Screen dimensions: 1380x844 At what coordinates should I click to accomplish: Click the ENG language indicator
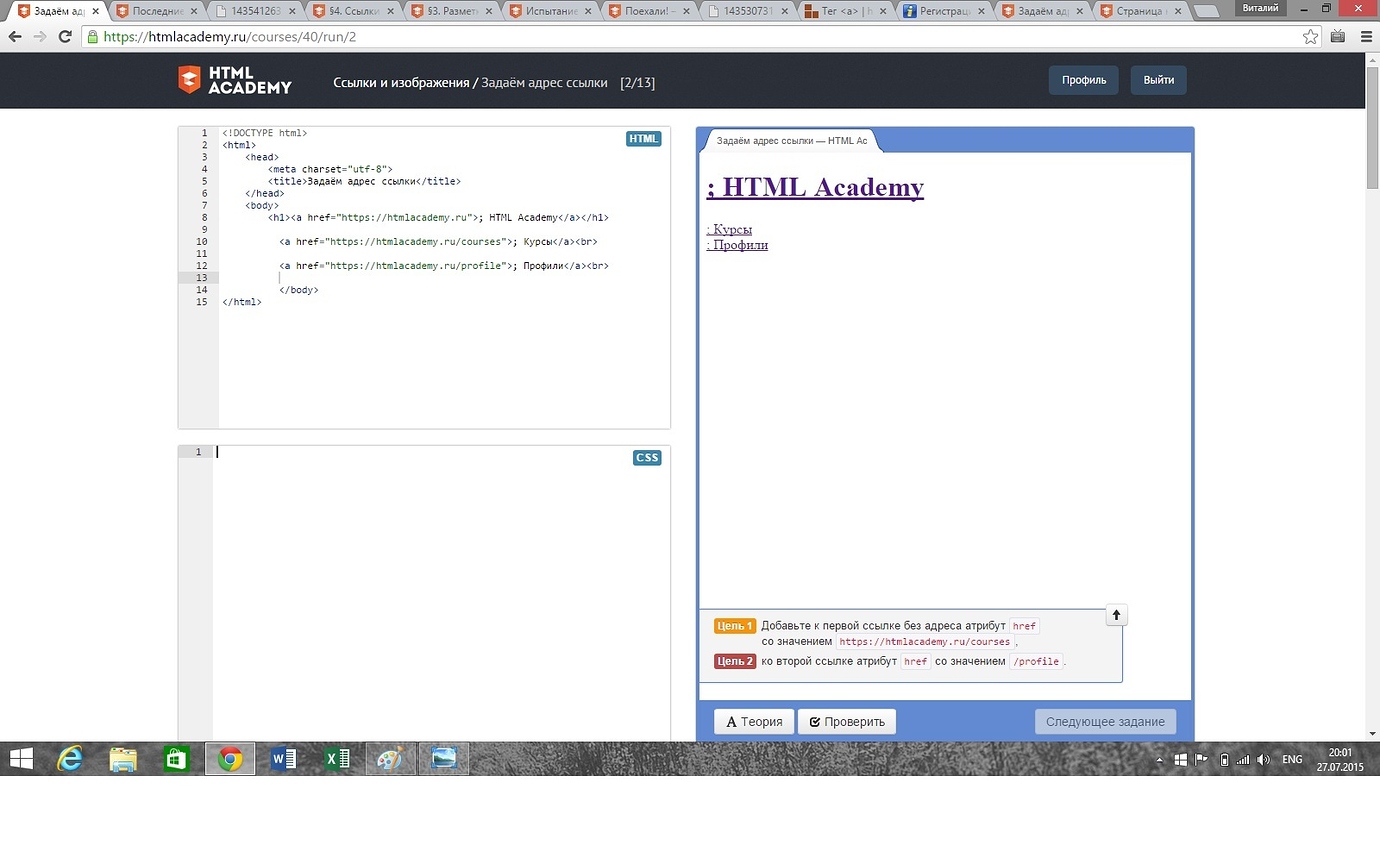click(x=1292, y=760)
